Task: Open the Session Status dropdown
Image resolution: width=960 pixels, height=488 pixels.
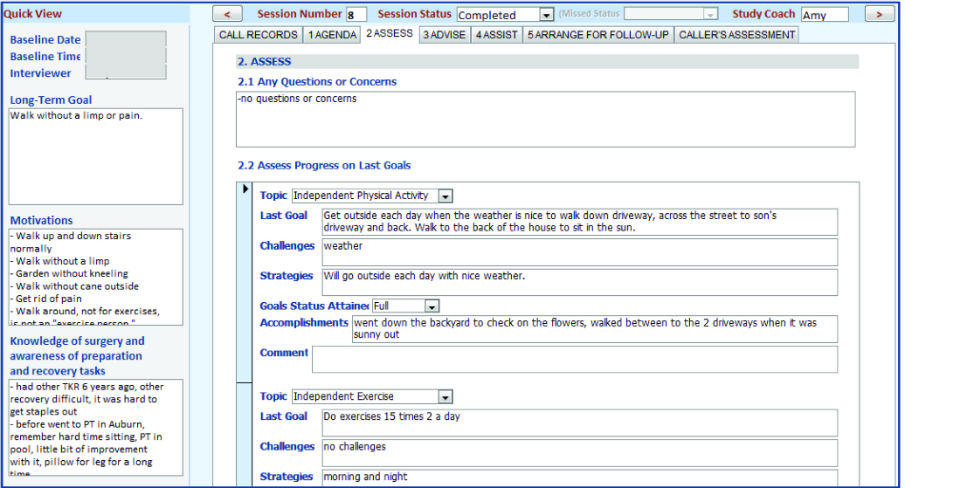Action: (546, 15)
